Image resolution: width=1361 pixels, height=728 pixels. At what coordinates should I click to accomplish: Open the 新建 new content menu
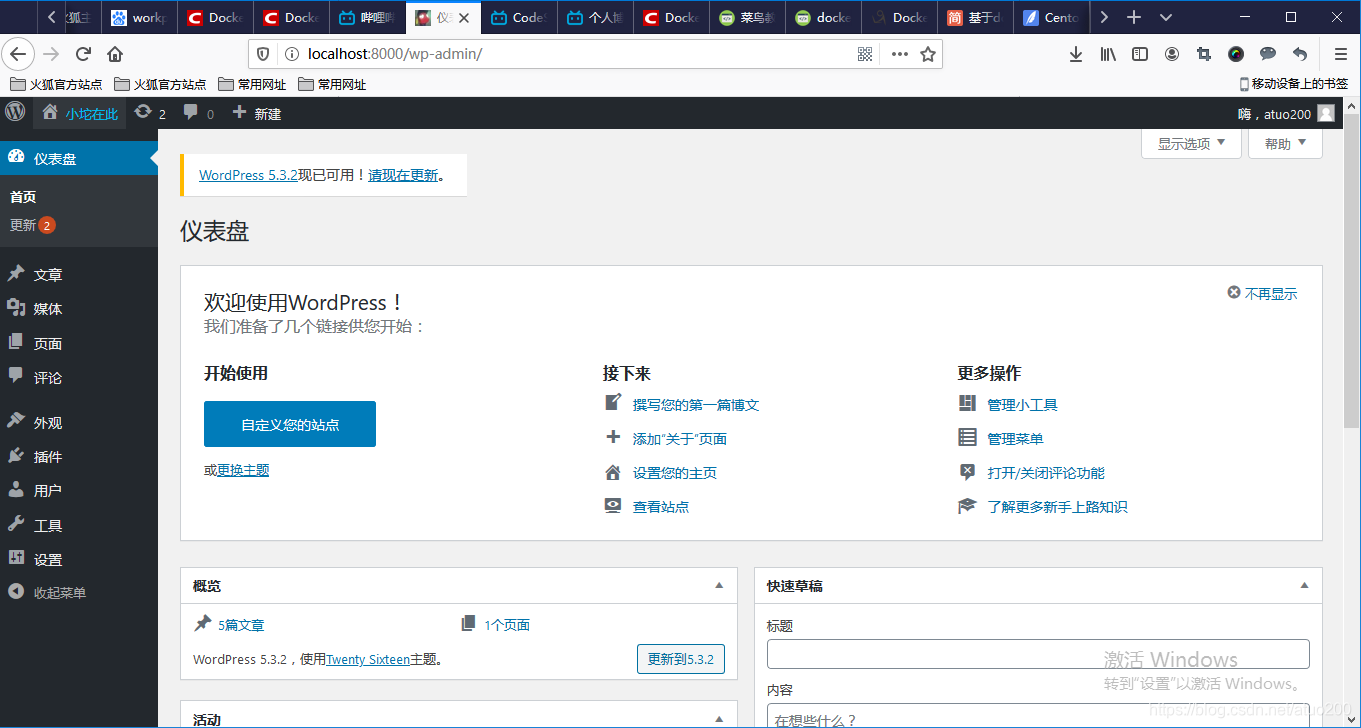tap(257, 113)
